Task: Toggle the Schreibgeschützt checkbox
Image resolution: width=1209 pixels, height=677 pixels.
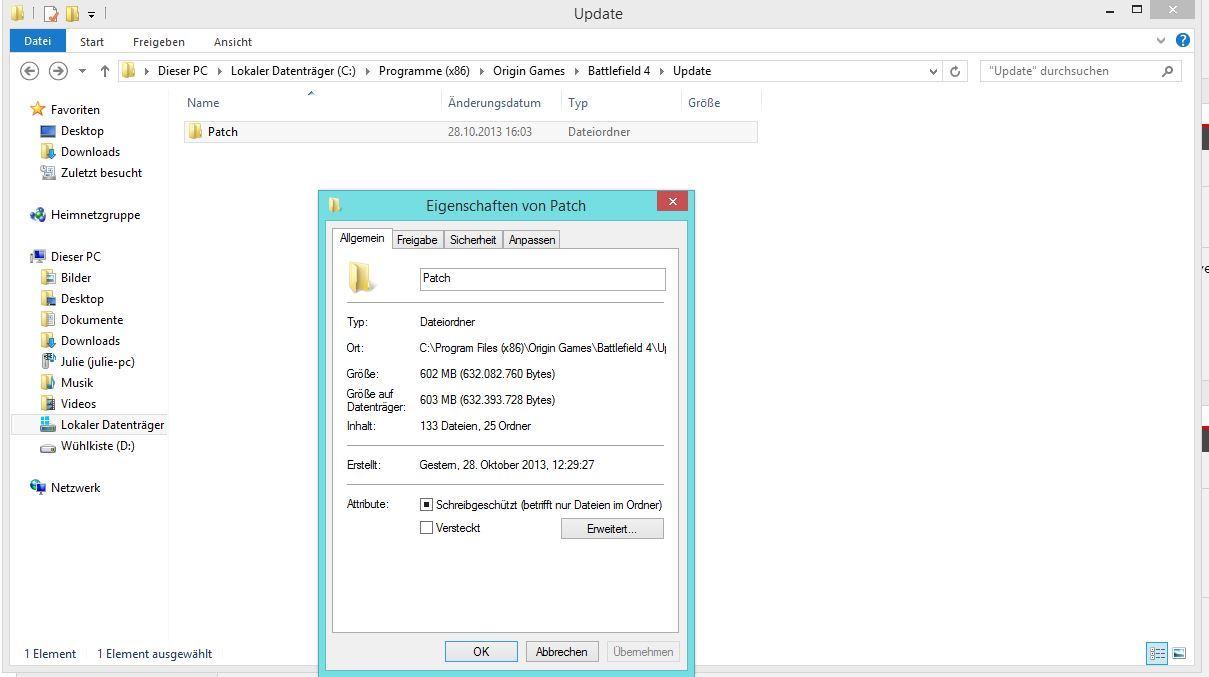Action: [427, 505]
